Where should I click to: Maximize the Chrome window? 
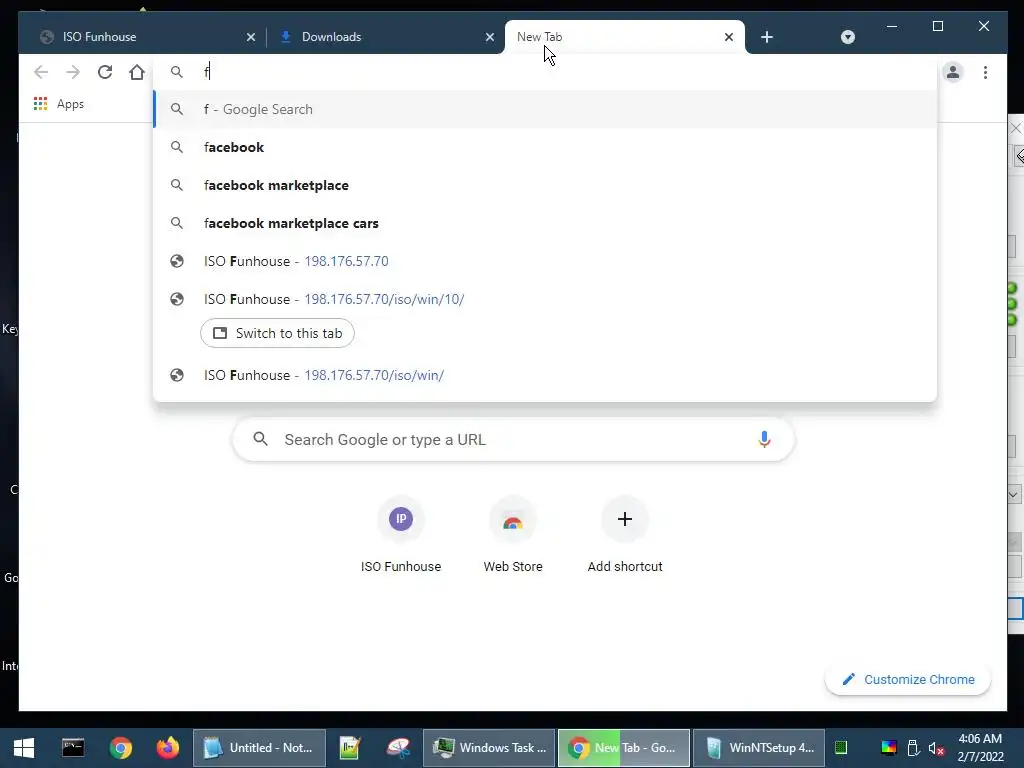(938, 26)
